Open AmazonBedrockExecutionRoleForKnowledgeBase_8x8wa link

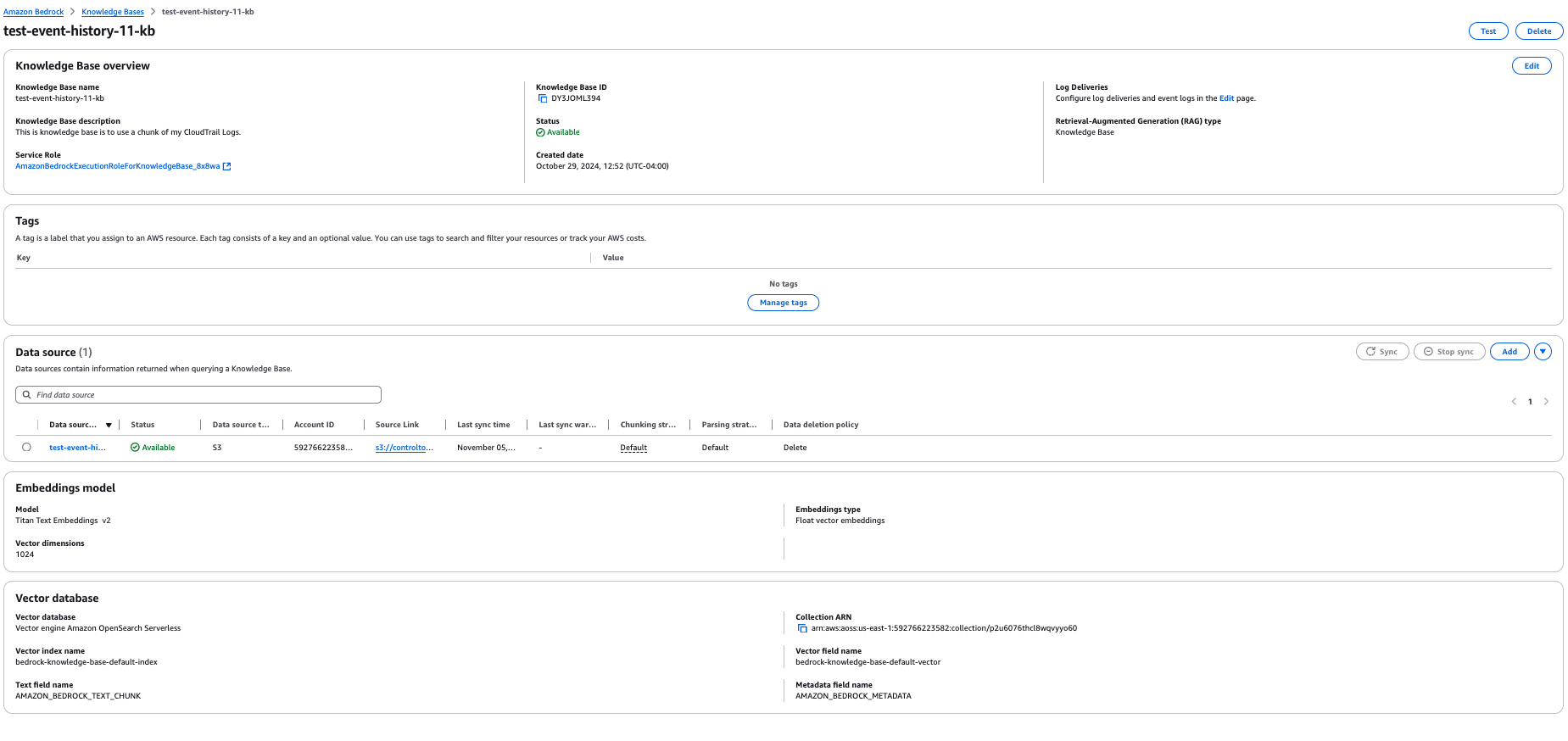[x=117, y=166]
